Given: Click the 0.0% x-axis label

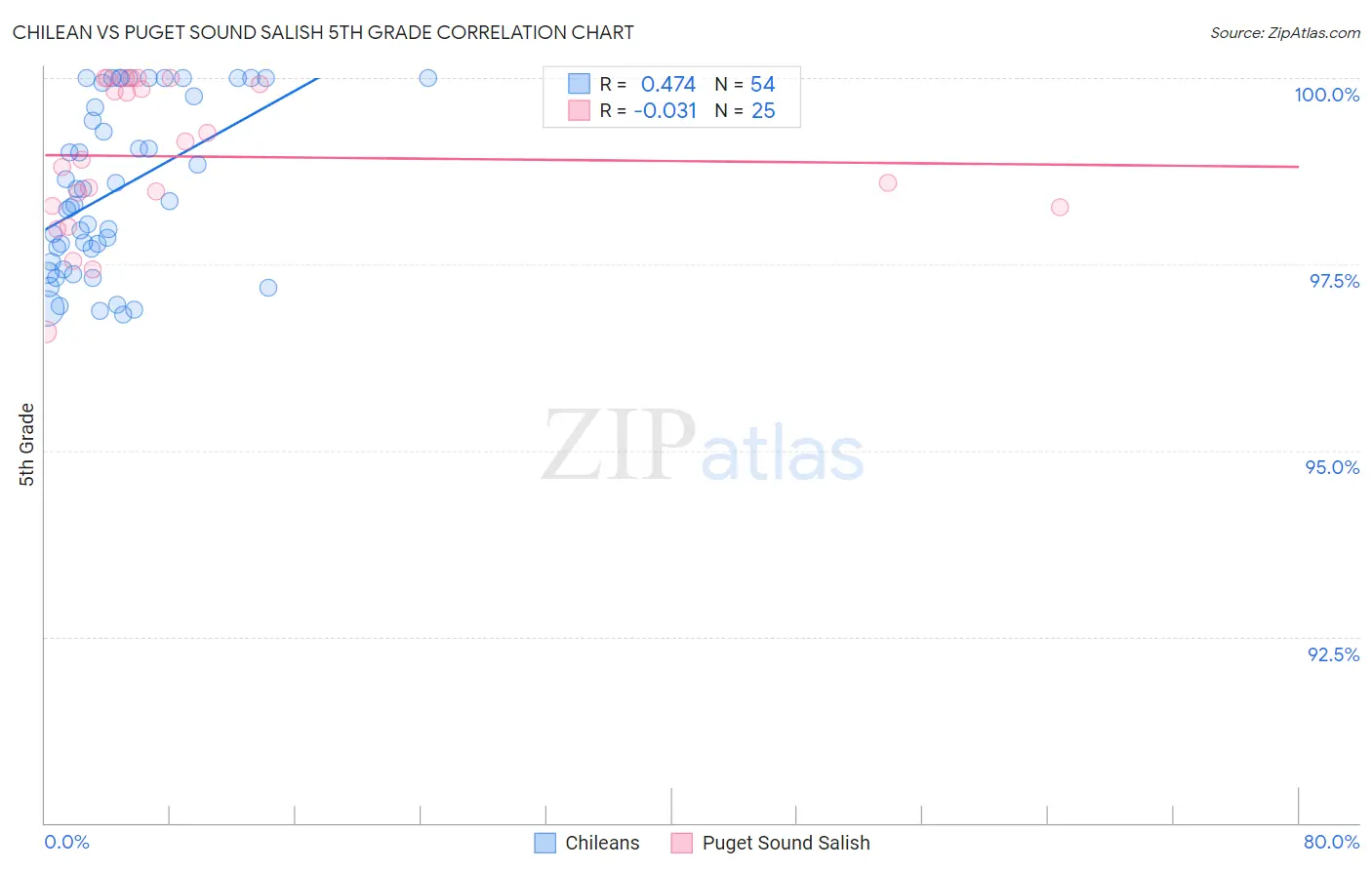Looking at the screenshot, I should [x=67, y=842].
